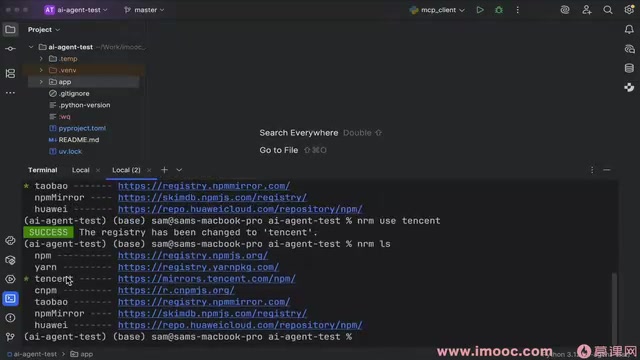Open the registry.yarnpkg.com link
Viewport: 640px width, 360px height.
[198, 267]
